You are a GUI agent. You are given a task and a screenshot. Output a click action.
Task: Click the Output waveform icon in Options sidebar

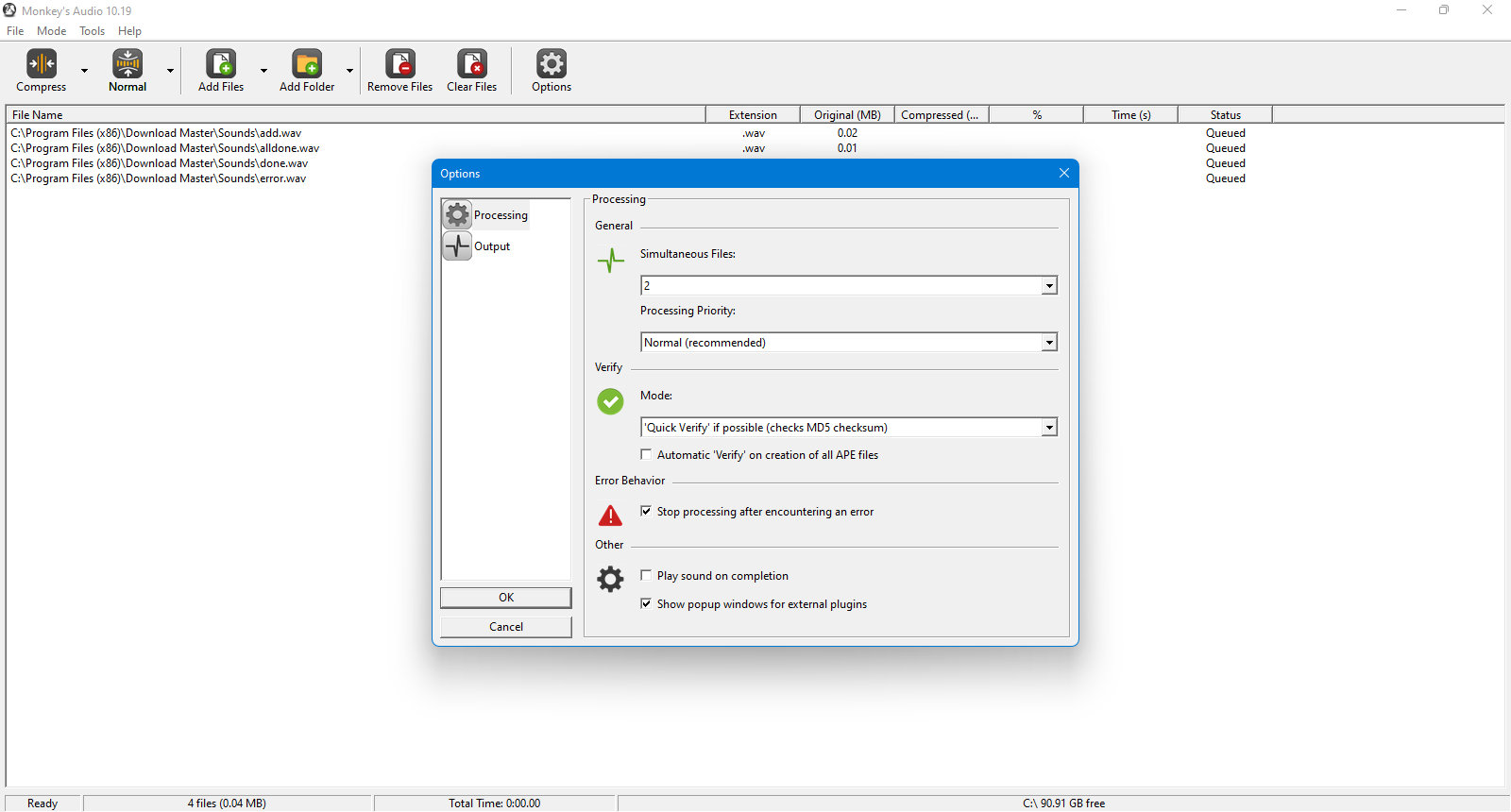click(x=457, y=245)
